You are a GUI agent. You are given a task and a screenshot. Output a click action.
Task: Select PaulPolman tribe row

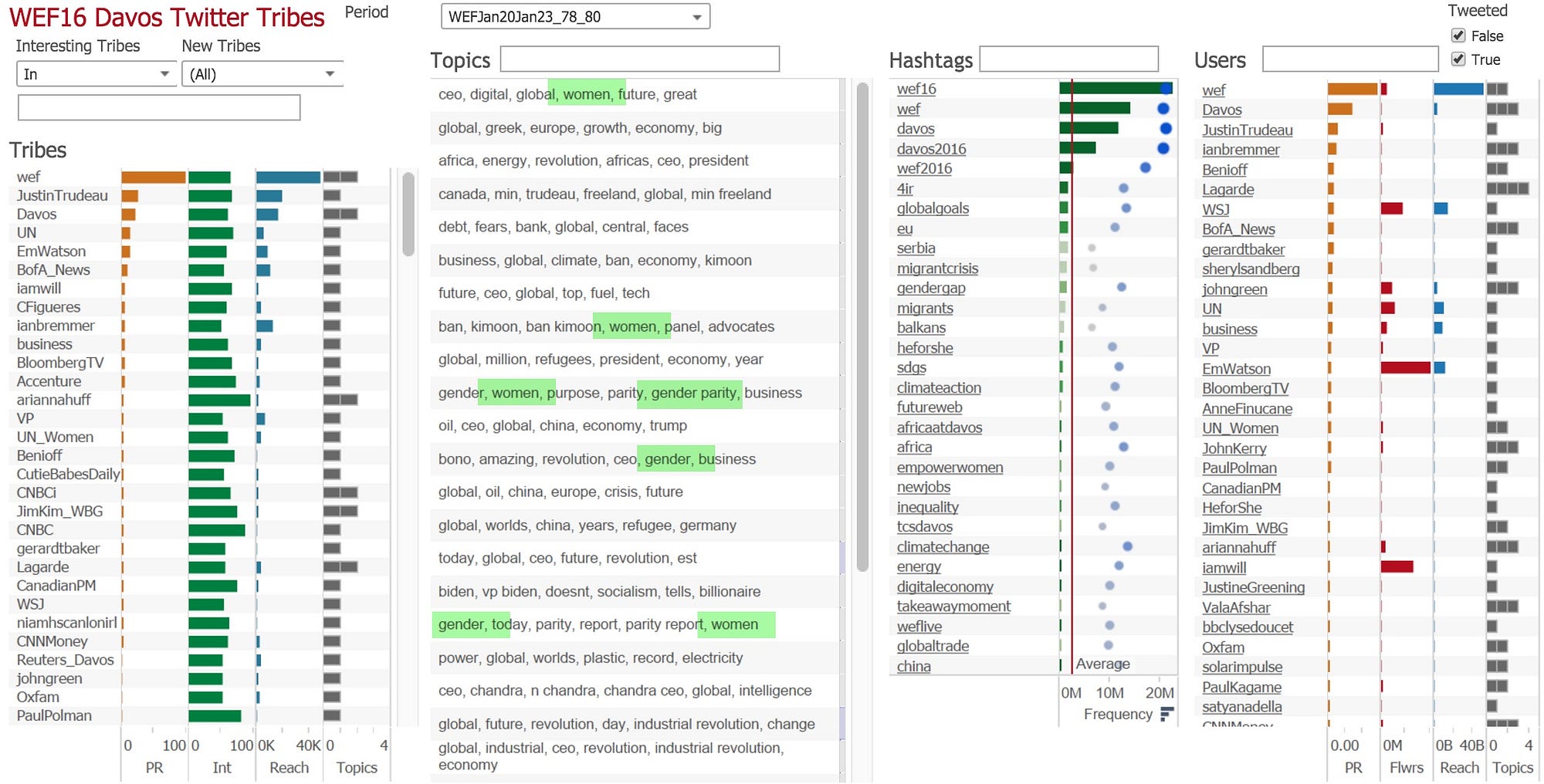[54, 715]
